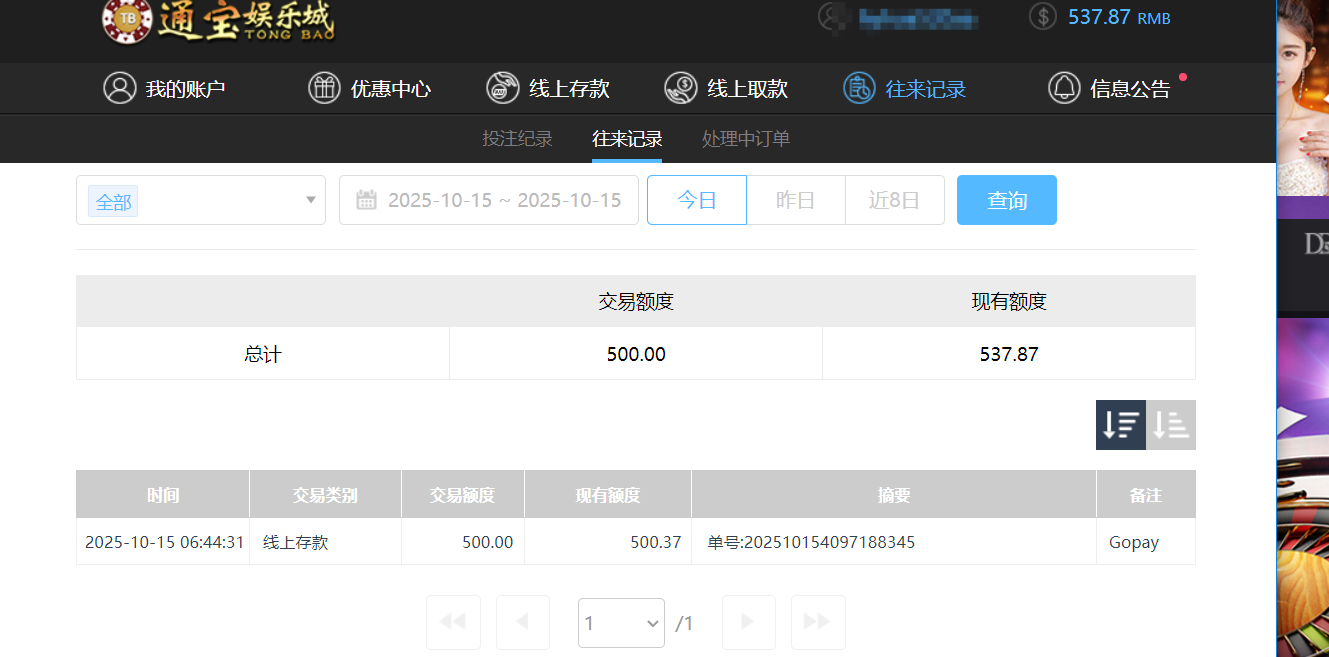The image size is (1329, 657).
Task: Open the 线上取款 withdrawal icon
Action: 681,88
